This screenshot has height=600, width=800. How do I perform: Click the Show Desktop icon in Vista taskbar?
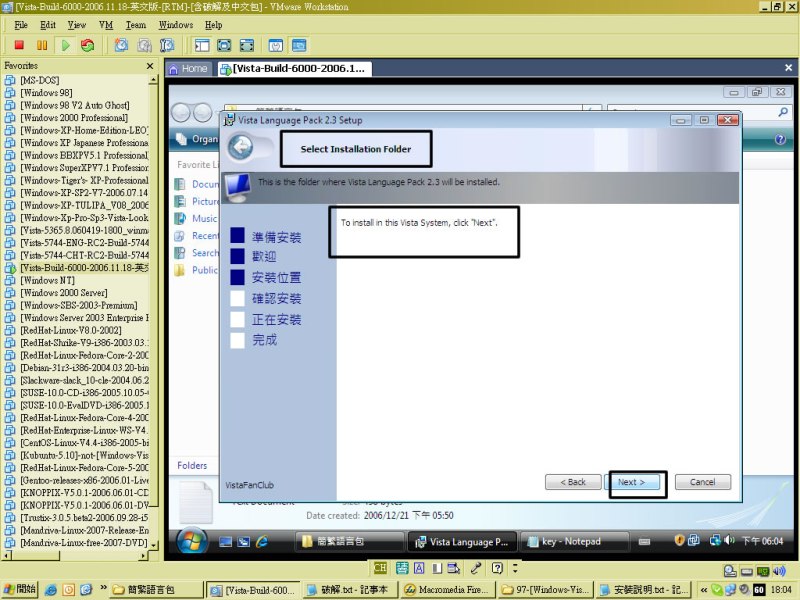[x=226, y=542]
